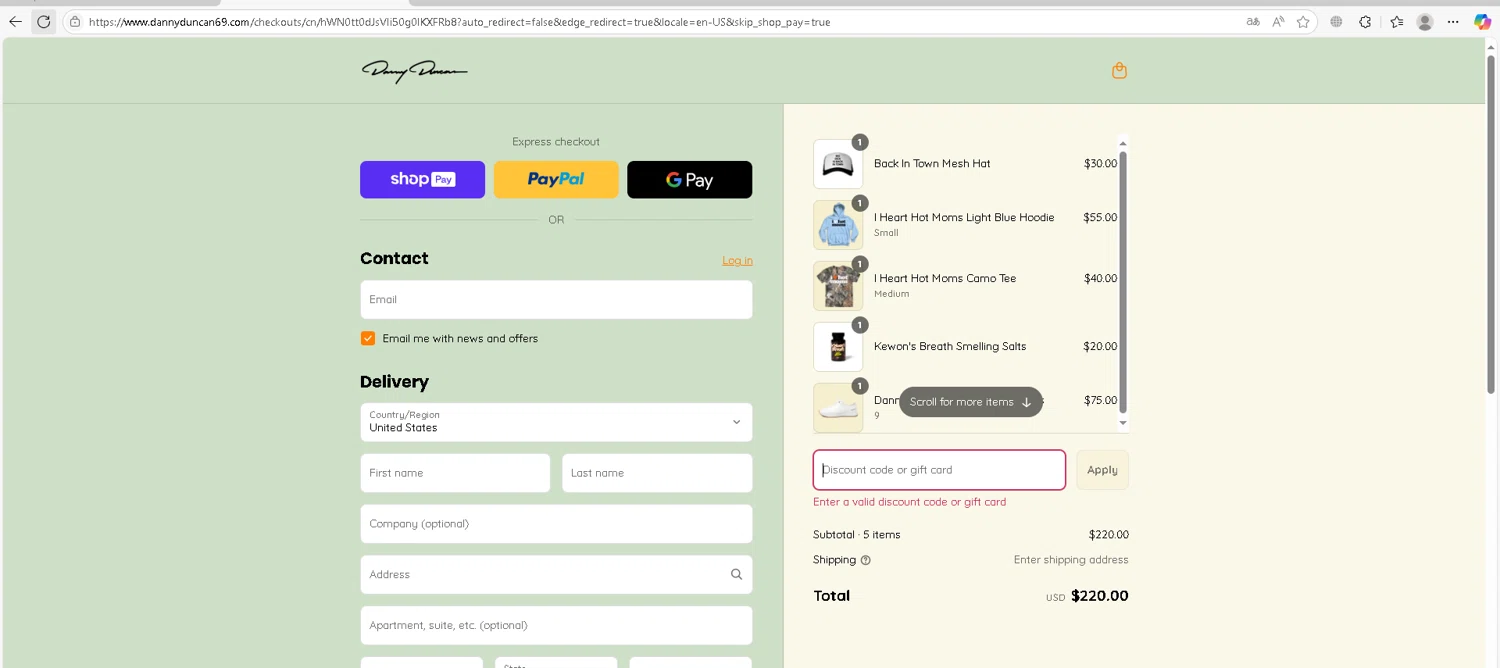Click the Email input field

[556, 299]
